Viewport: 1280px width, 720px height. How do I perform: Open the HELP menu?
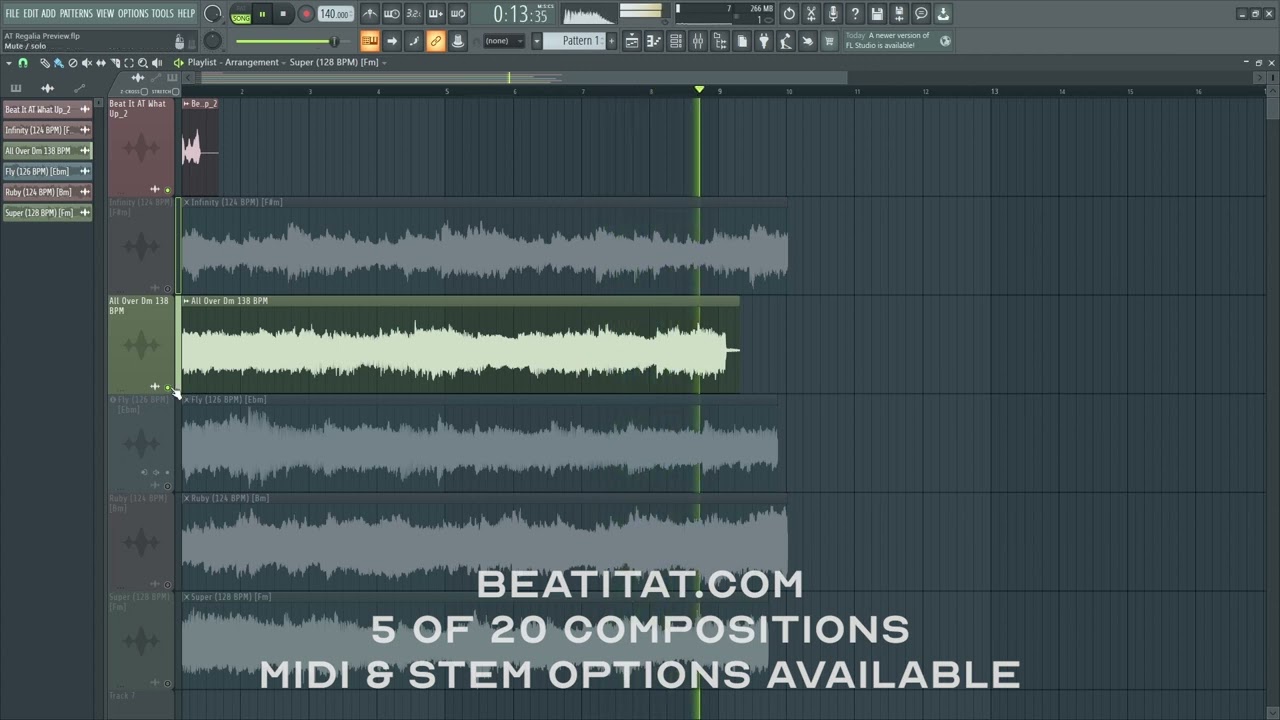click(x=186, y=13)
